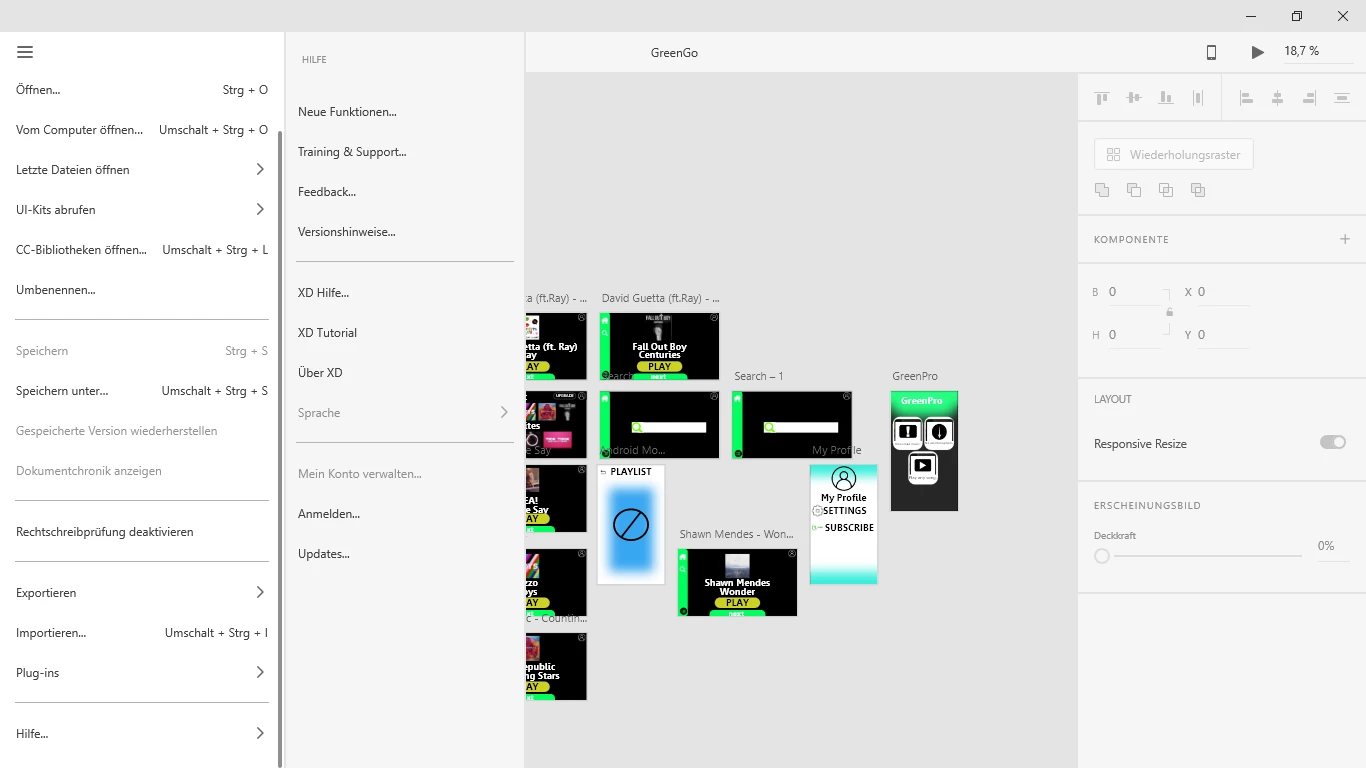Click the B width input field
The image size is (1366, 768).
[x=1133, y=292]
